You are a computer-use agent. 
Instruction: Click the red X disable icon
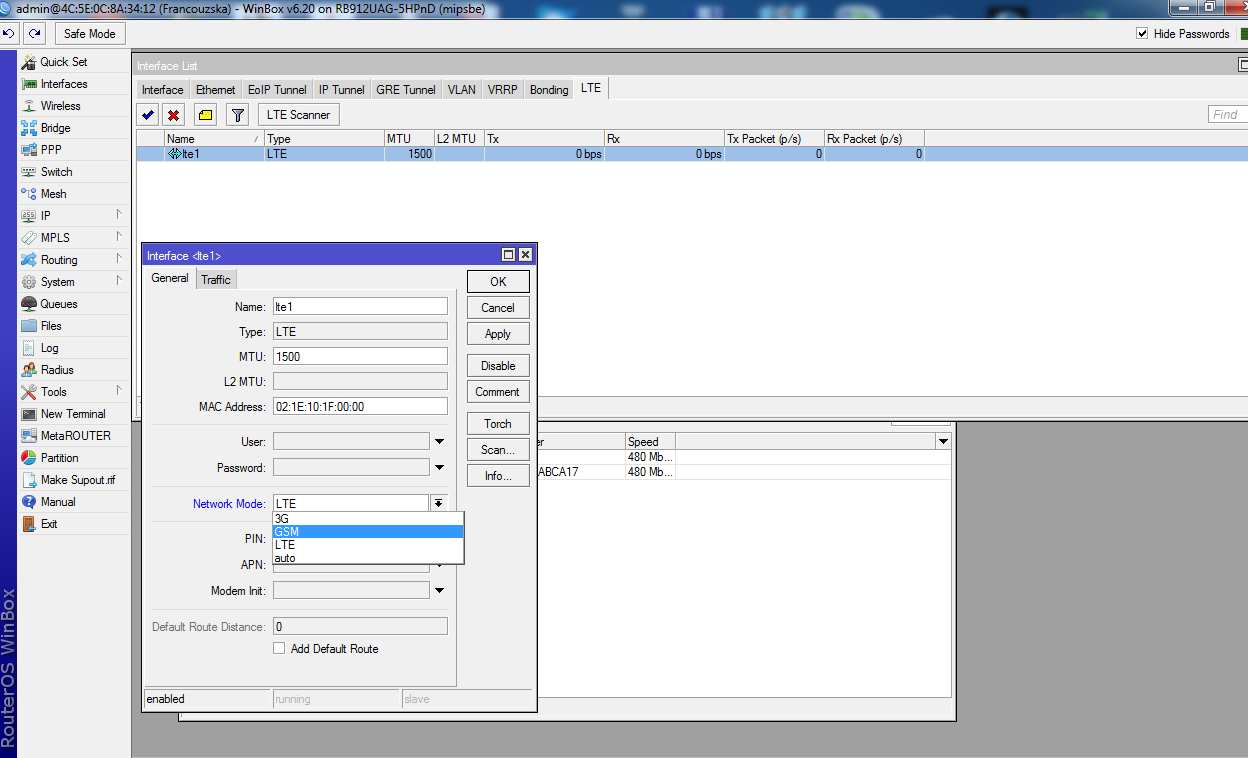coord(174,115)
